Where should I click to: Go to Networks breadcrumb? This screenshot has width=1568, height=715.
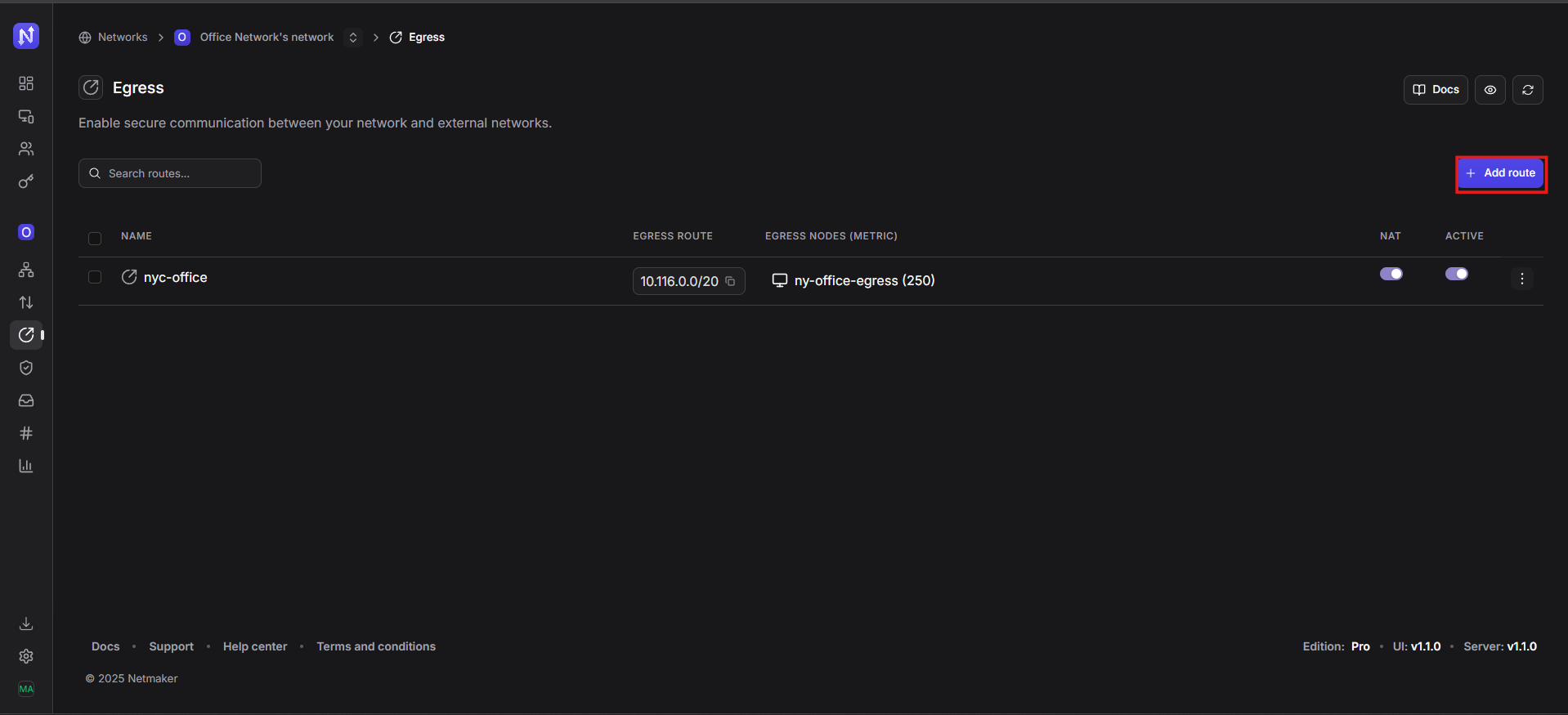coord(123,38)
